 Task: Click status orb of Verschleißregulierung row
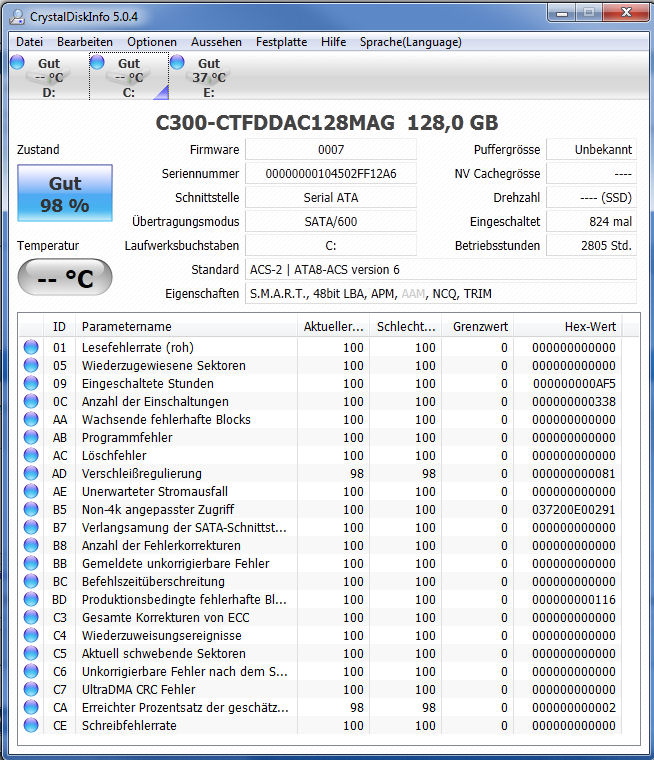[31, 473]
